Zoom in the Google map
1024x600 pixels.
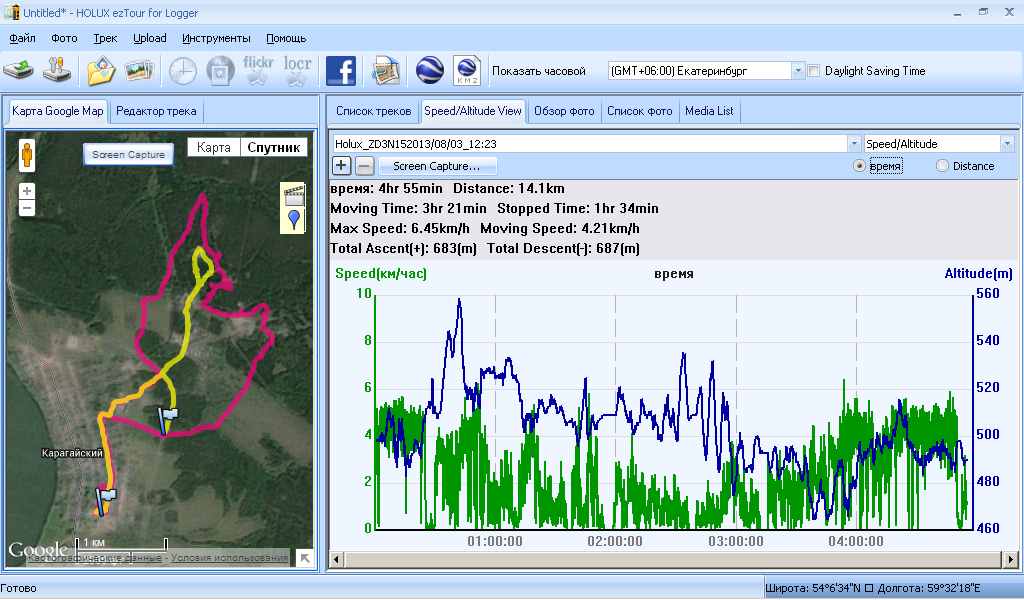27,191
